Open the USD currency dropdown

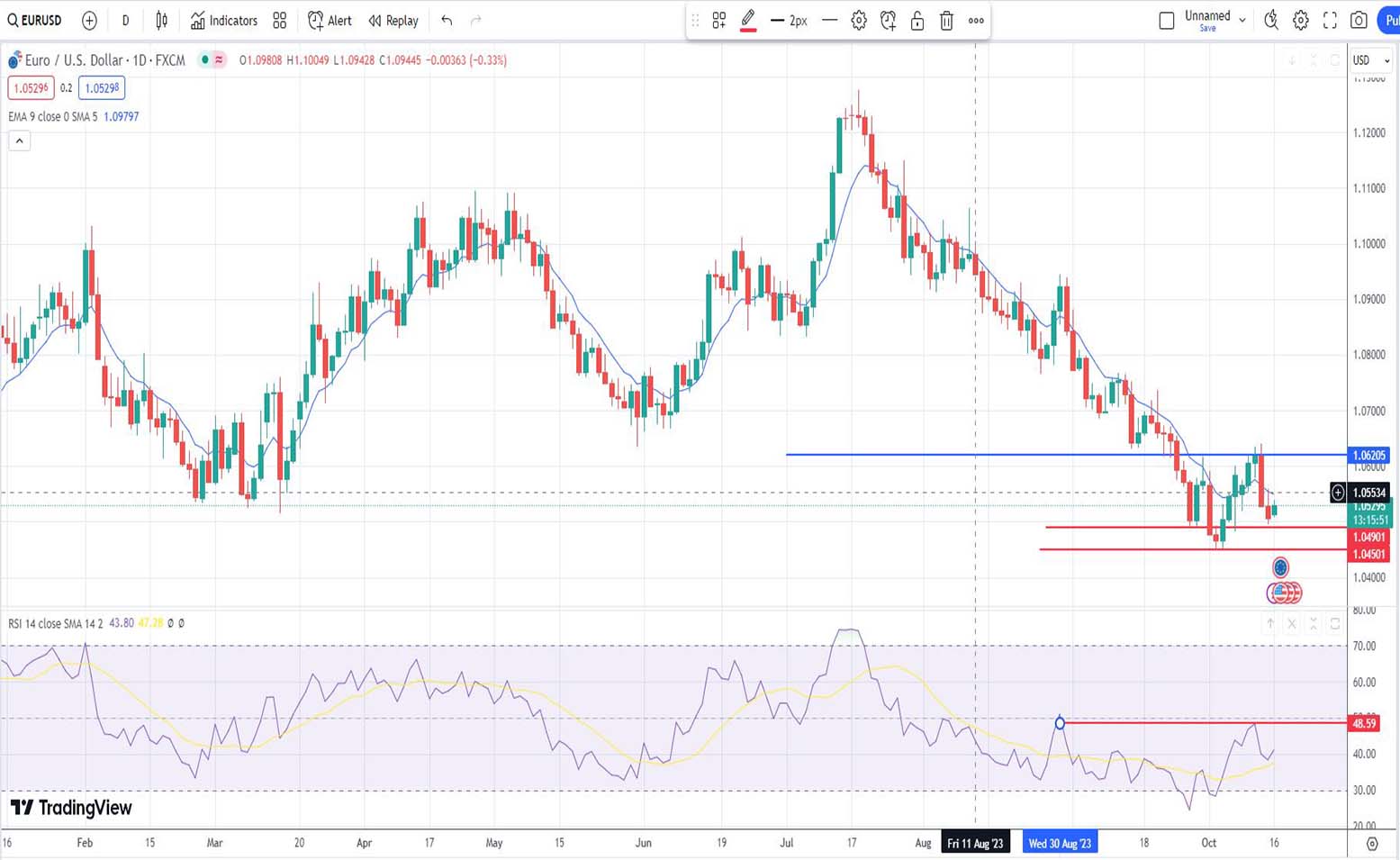tap(1371, 60)
